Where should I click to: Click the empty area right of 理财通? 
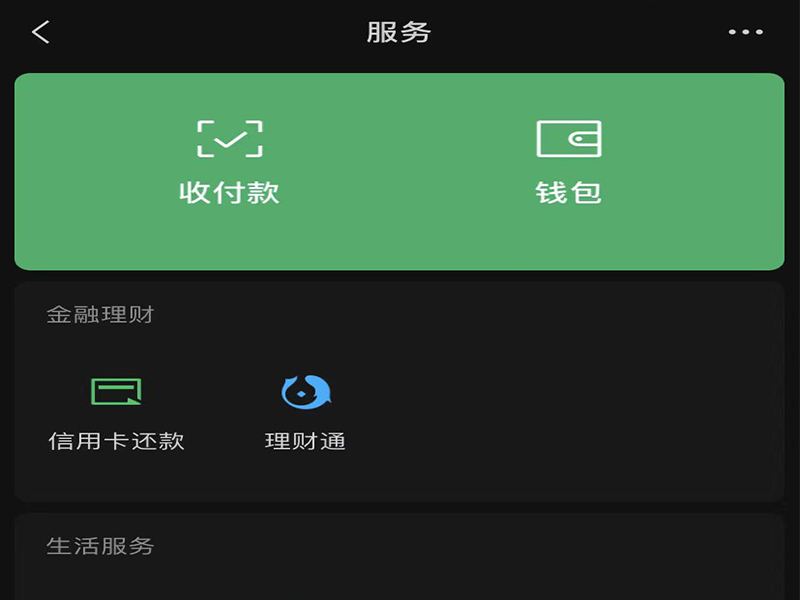[561, 413]
